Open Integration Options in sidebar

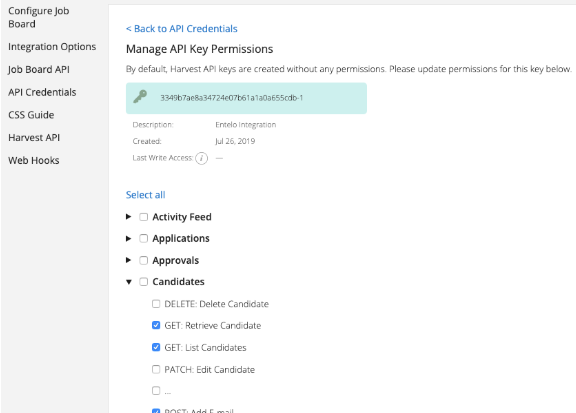point(52,47)
